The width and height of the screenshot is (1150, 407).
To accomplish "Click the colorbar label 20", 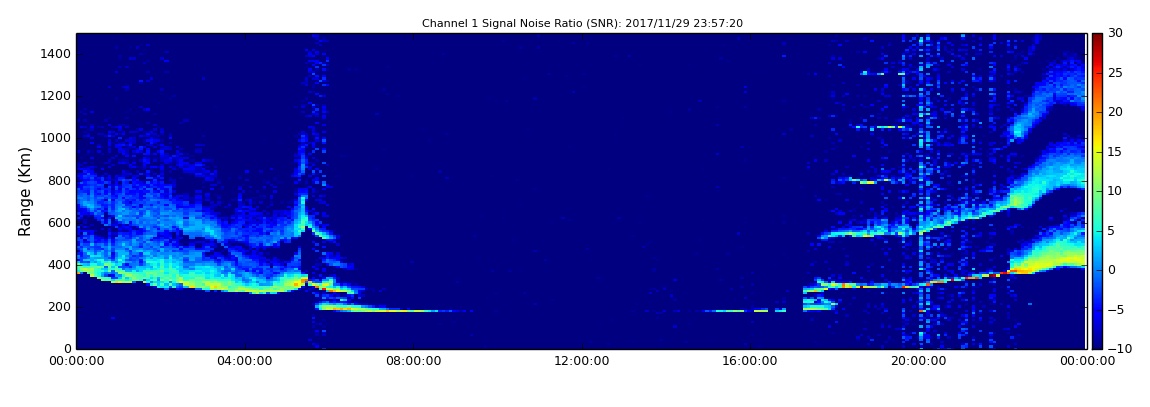I will coord(1116,112).
